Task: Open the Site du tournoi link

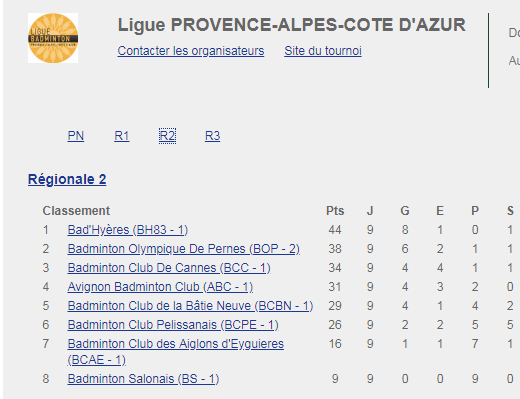Action: pyautogui.click(x=323, y=51)
